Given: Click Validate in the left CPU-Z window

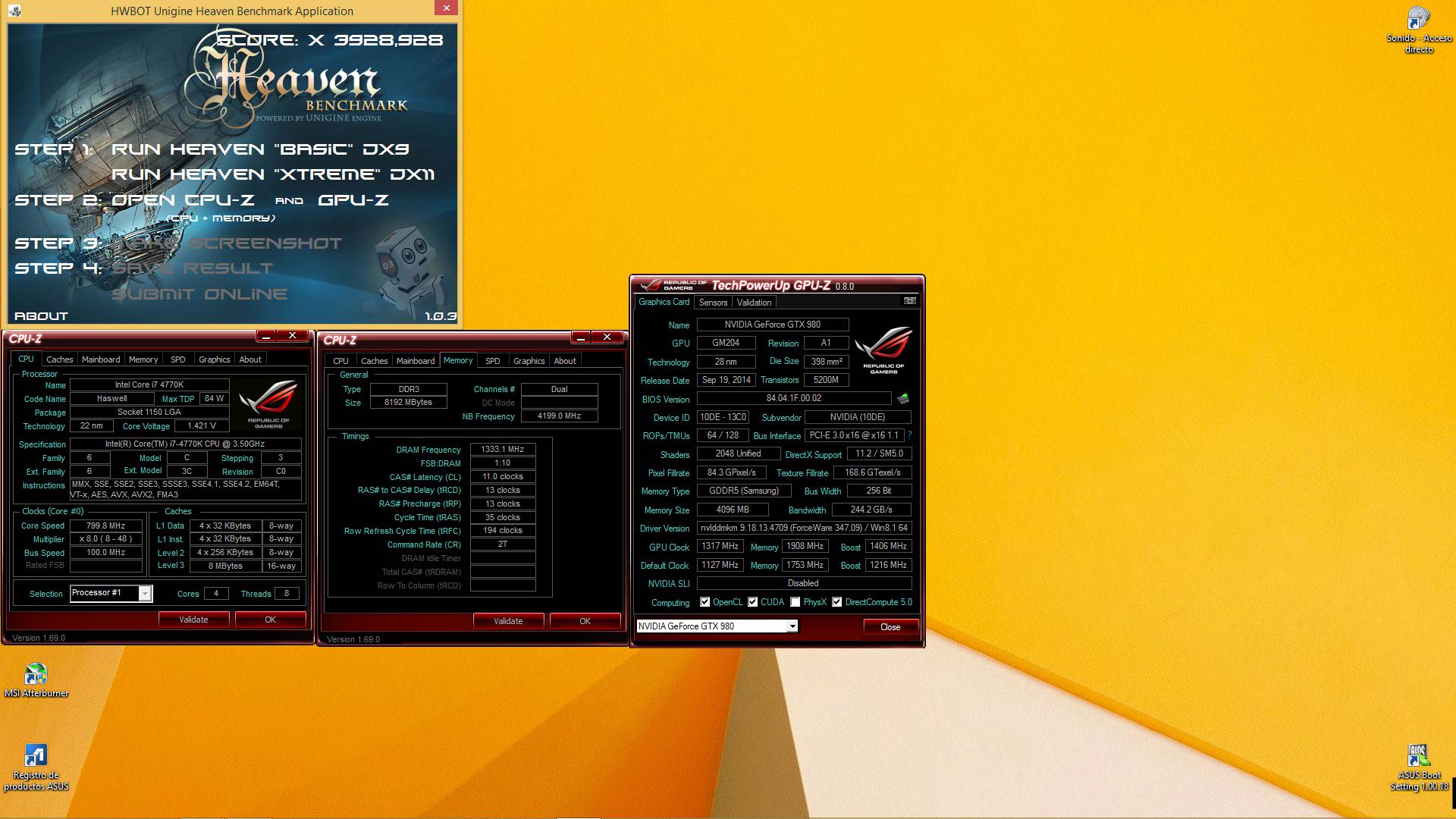Looking at the screenshot, I should tap(193, 620).
